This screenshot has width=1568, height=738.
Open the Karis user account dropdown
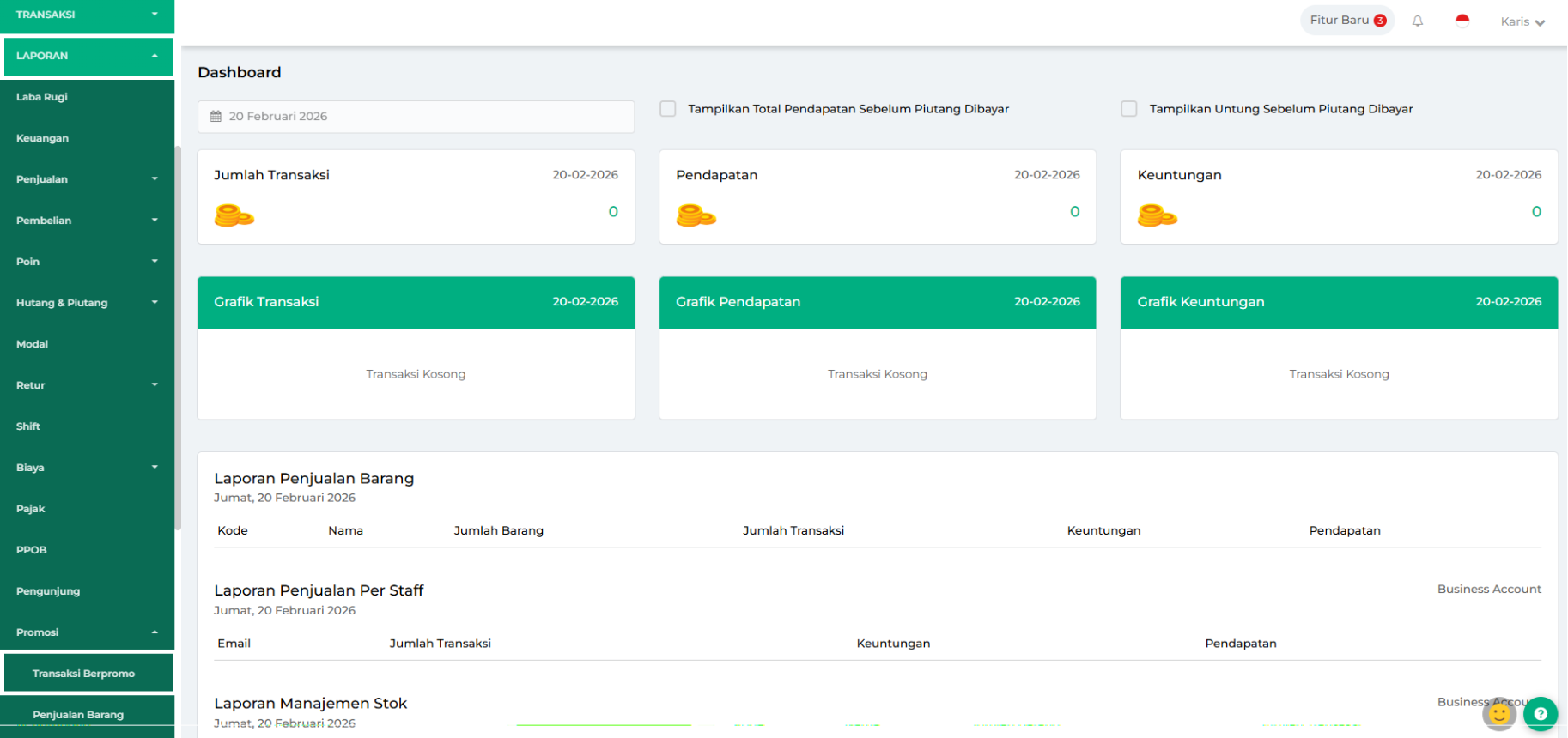[1522, 21]
